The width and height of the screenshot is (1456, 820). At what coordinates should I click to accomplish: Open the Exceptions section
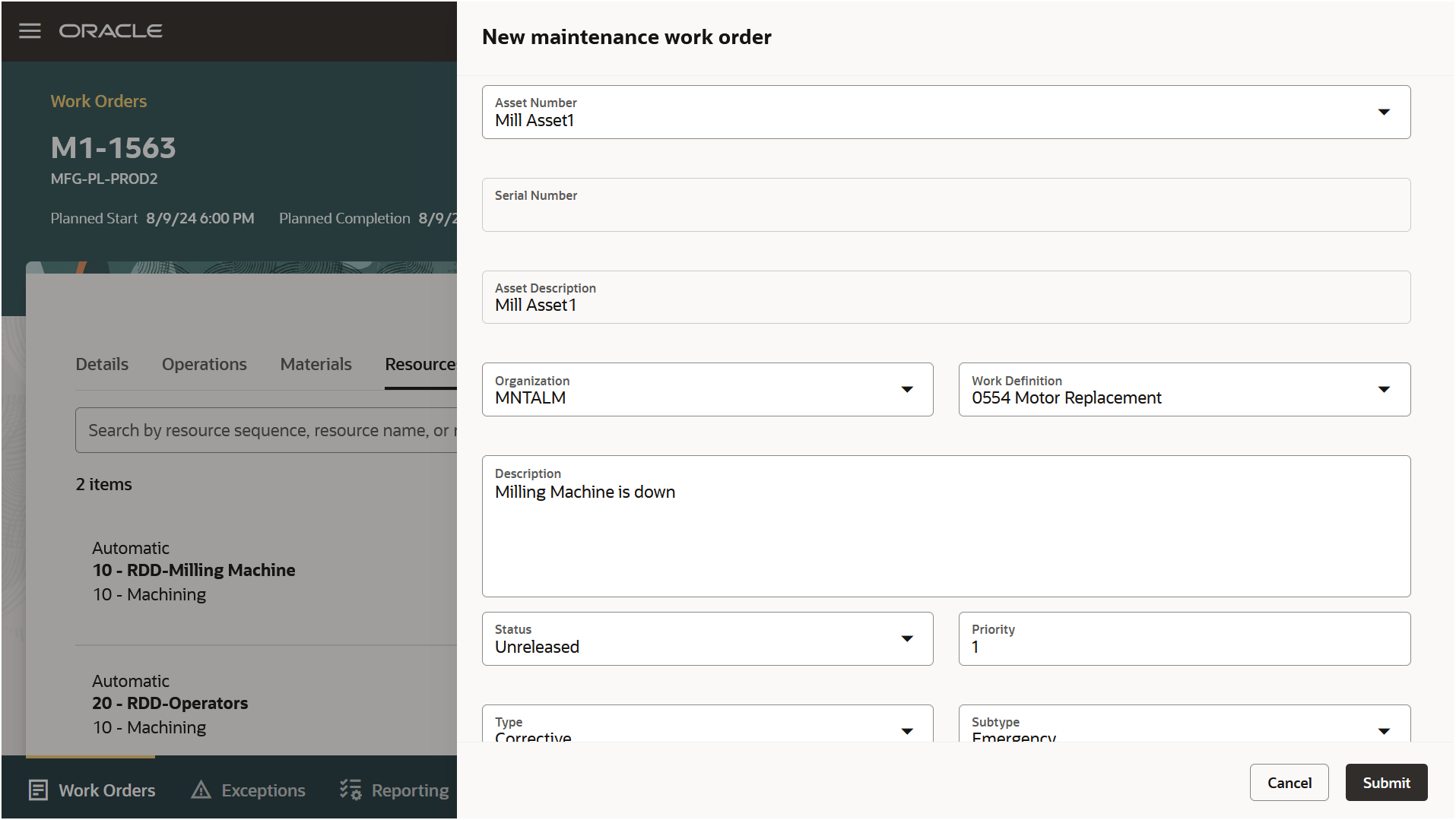tap(248, 790)
